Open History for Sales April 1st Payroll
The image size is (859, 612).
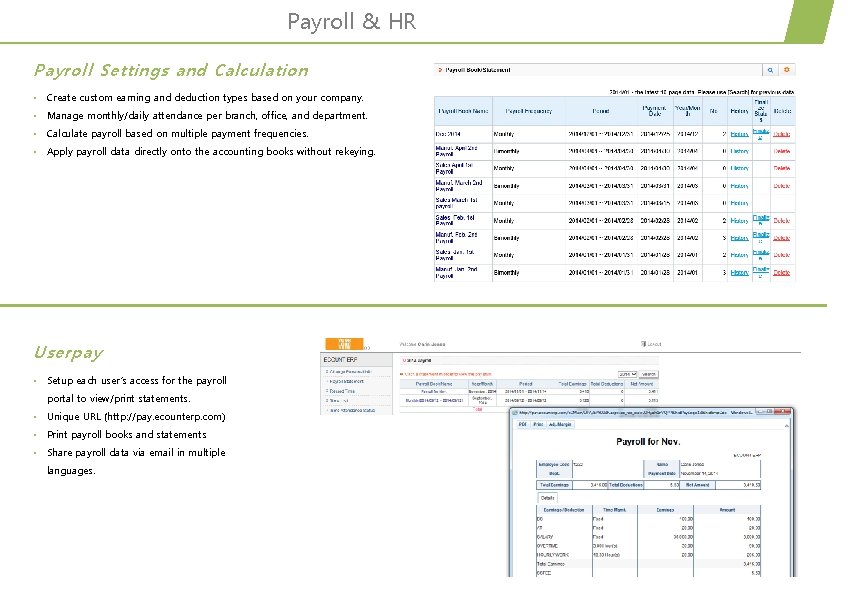pos(739,168)
